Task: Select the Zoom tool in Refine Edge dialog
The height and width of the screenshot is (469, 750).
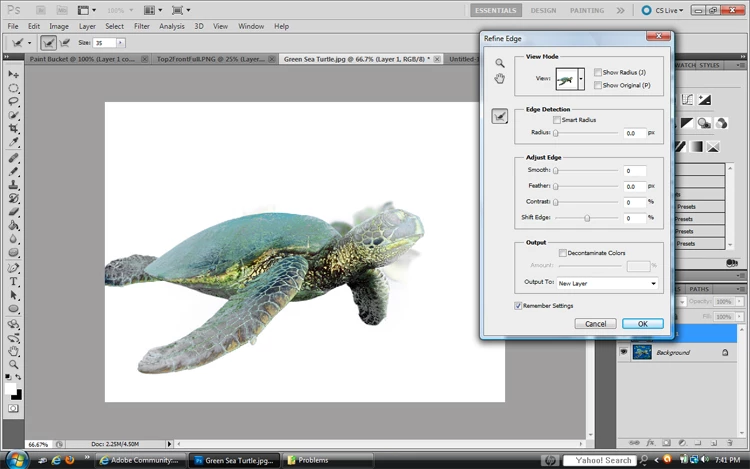Action: (x=499, y=63)
